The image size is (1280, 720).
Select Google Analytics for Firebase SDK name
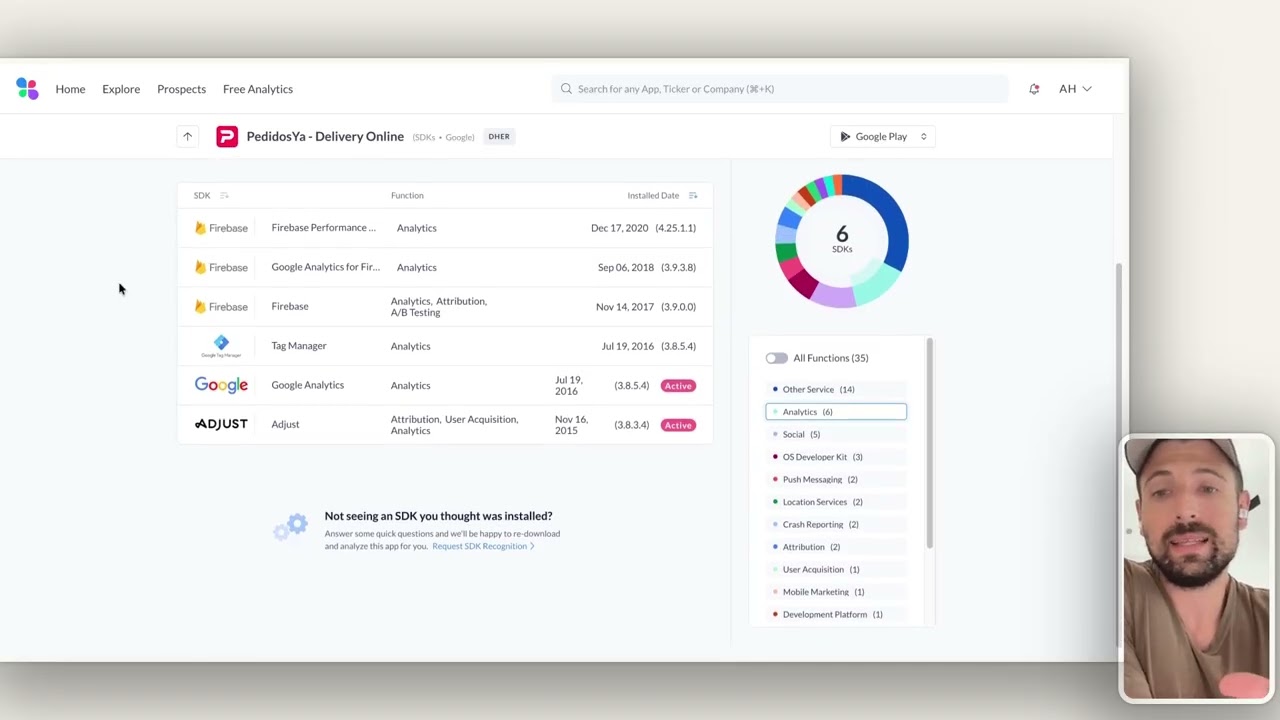[326, 267]
